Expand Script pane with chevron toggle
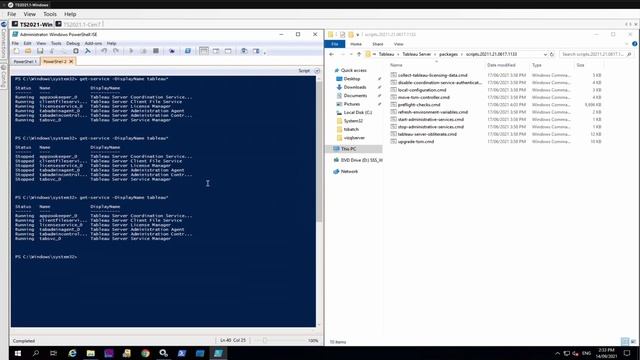The height and width of the screenshot is (360, 640). (317, 71)
